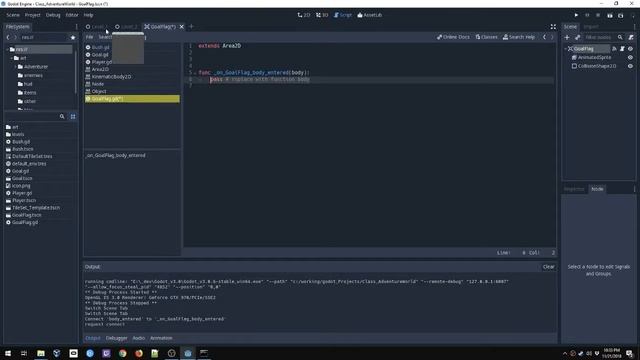640x360 pixels.
Task: Switch to the 2D workspace
Action: [304, 15]
